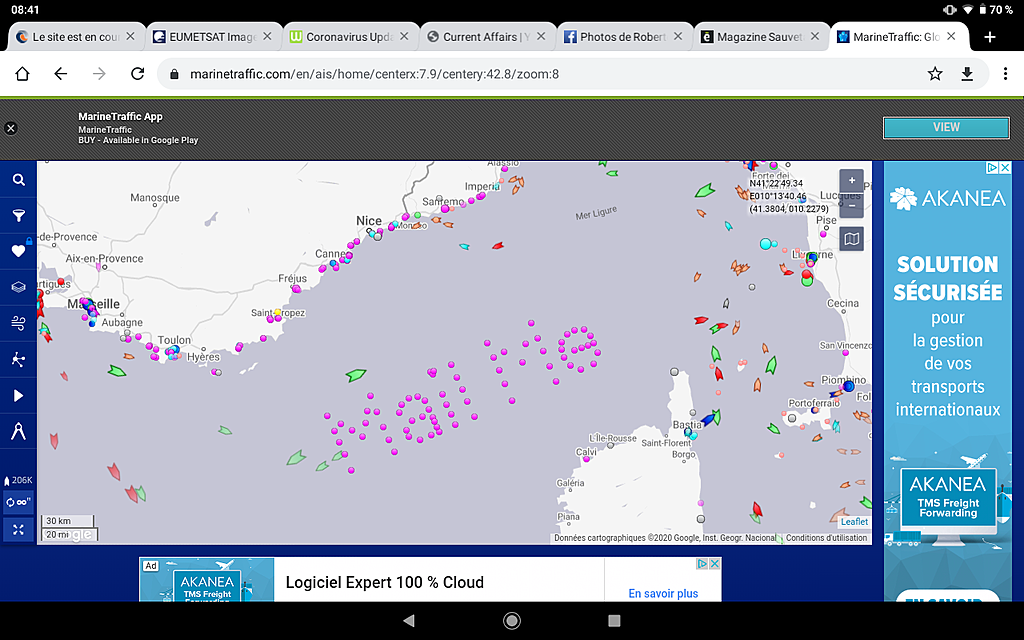Open the map type selector button
The width and height of the screenshot is (1024, 640).
[851, 239]
